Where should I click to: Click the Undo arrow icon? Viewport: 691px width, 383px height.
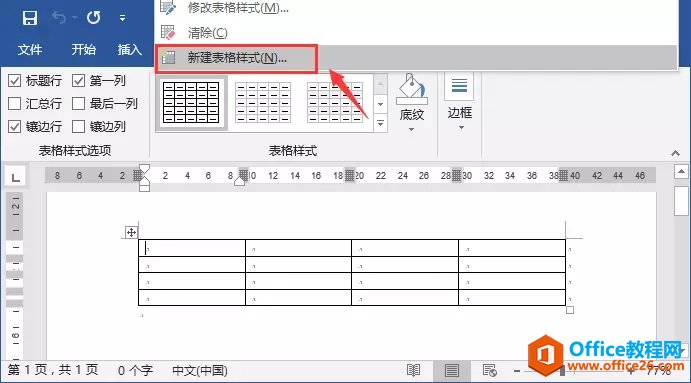click(x=59, y=18)
